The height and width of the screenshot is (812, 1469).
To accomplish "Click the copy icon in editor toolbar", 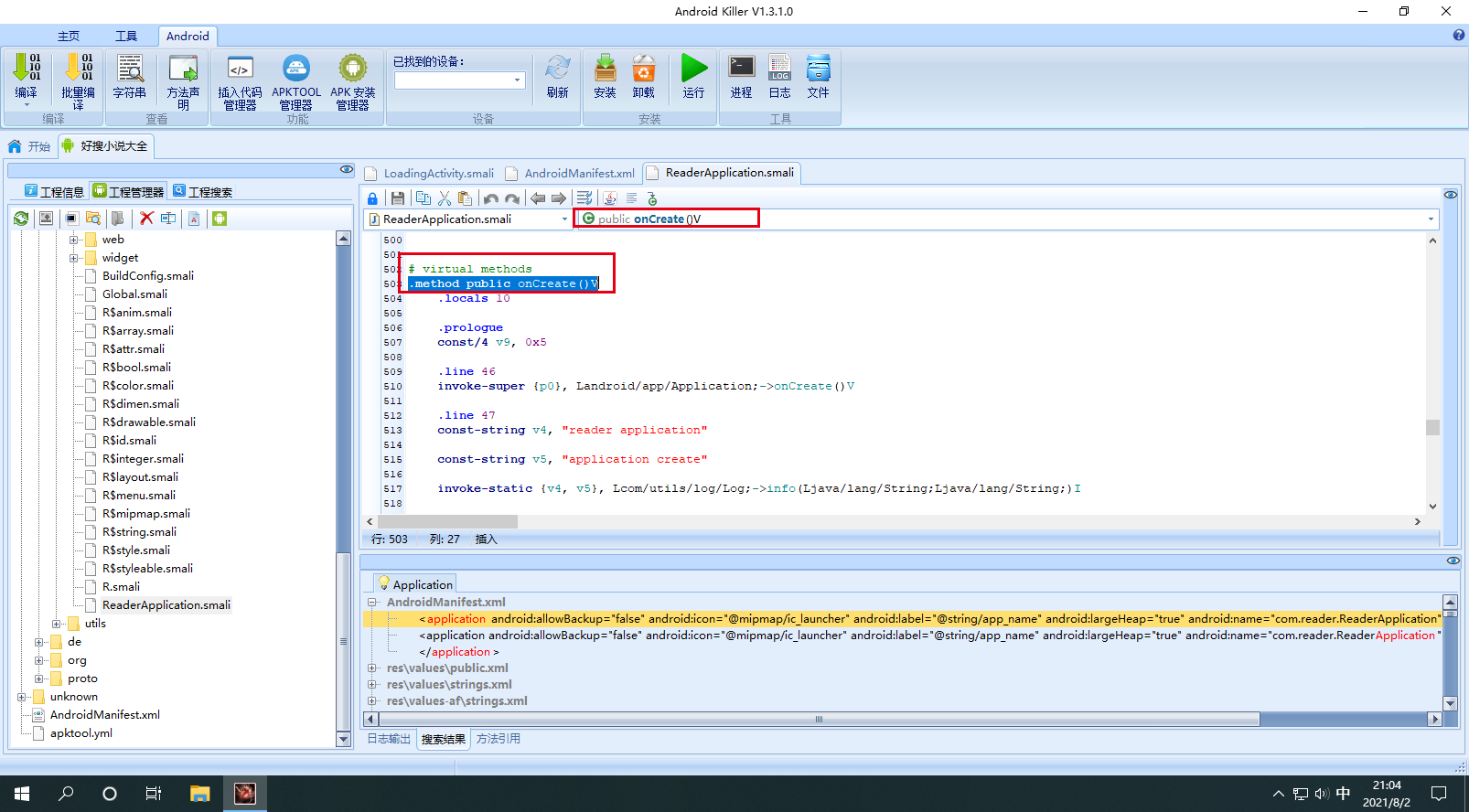I will pyautogui.click(x=423, y=198).
